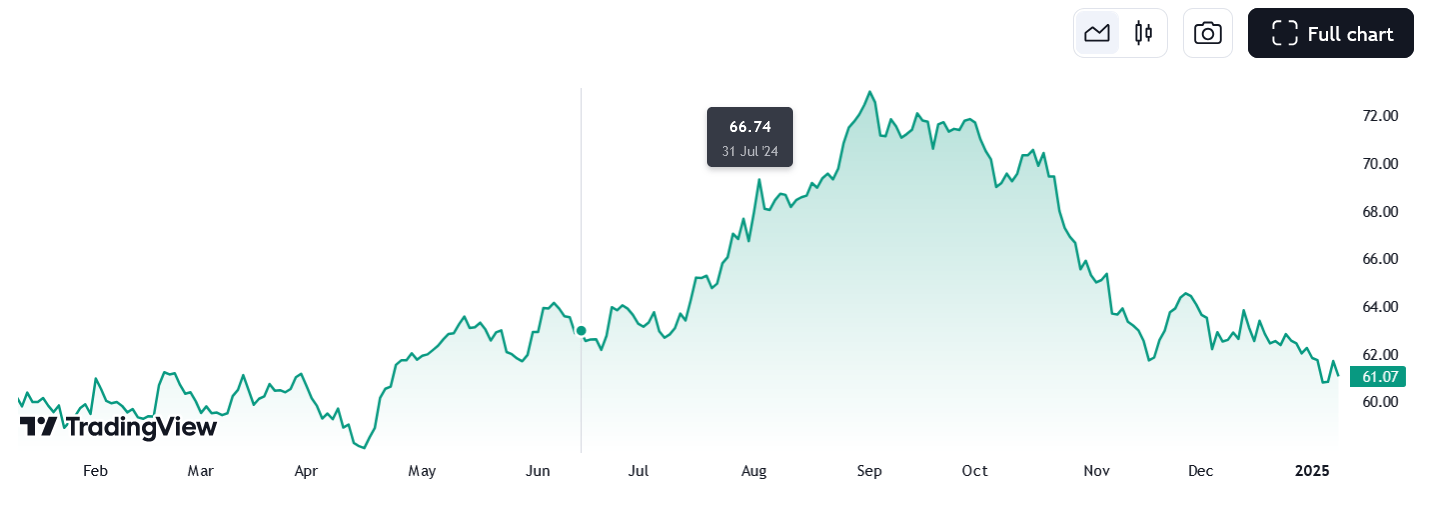This screenshot has width=1435, height=523.
Task: Click the 72.00 price axis label
Action: (x=1380, y=116)
